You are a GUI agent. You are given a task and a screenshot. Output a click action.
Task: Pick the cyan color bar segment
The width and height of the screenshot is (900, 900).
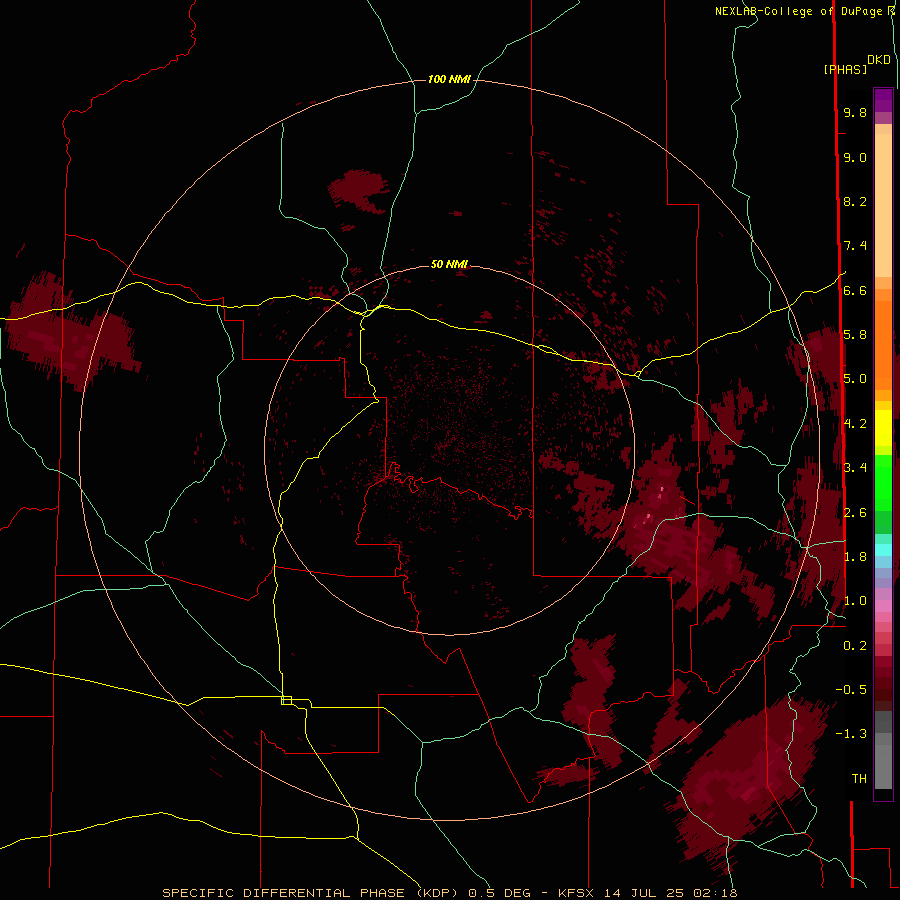coord(883,549)
